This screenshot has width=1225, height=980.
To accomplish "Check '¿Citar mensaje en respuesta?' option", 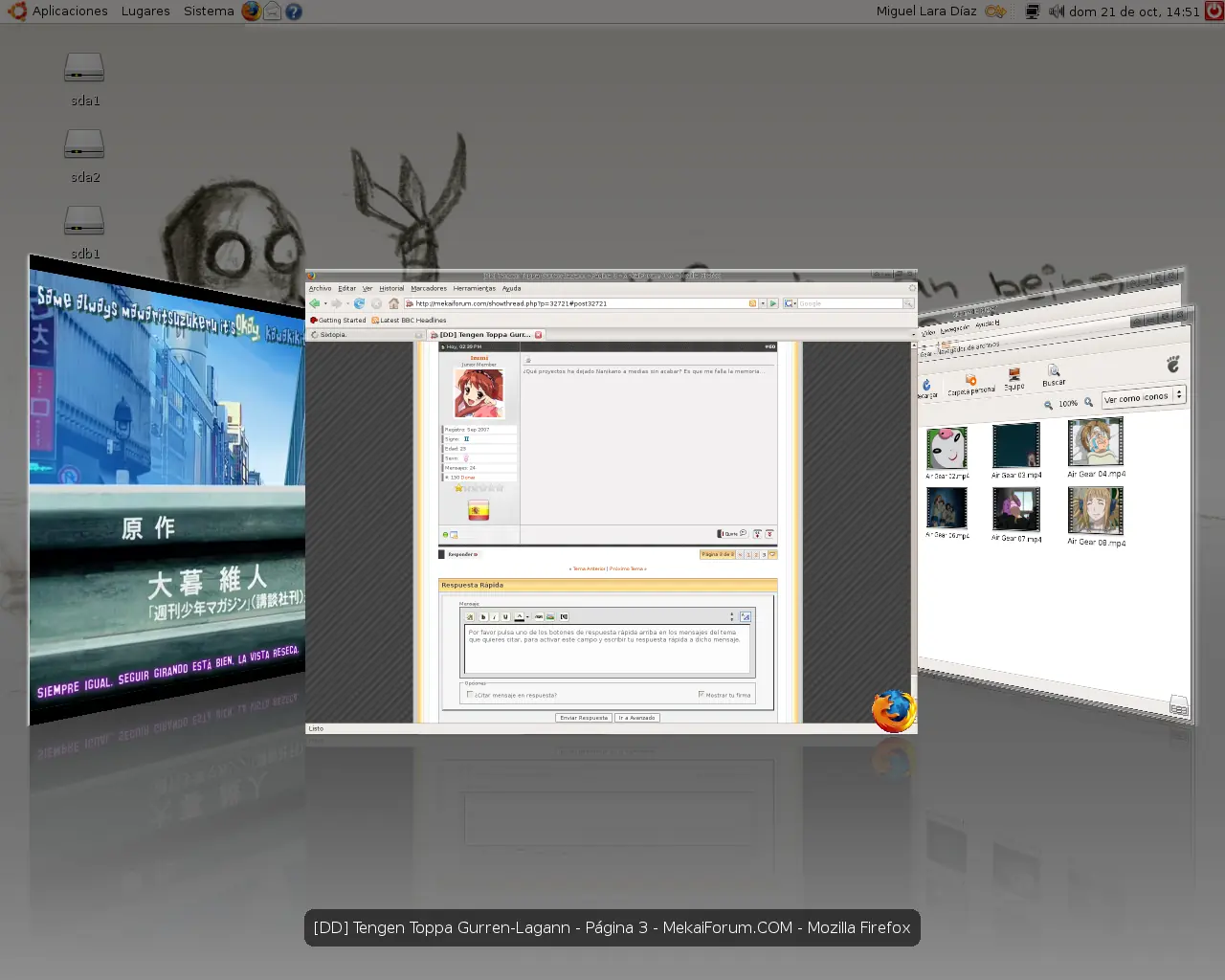I will coord(469,695).
